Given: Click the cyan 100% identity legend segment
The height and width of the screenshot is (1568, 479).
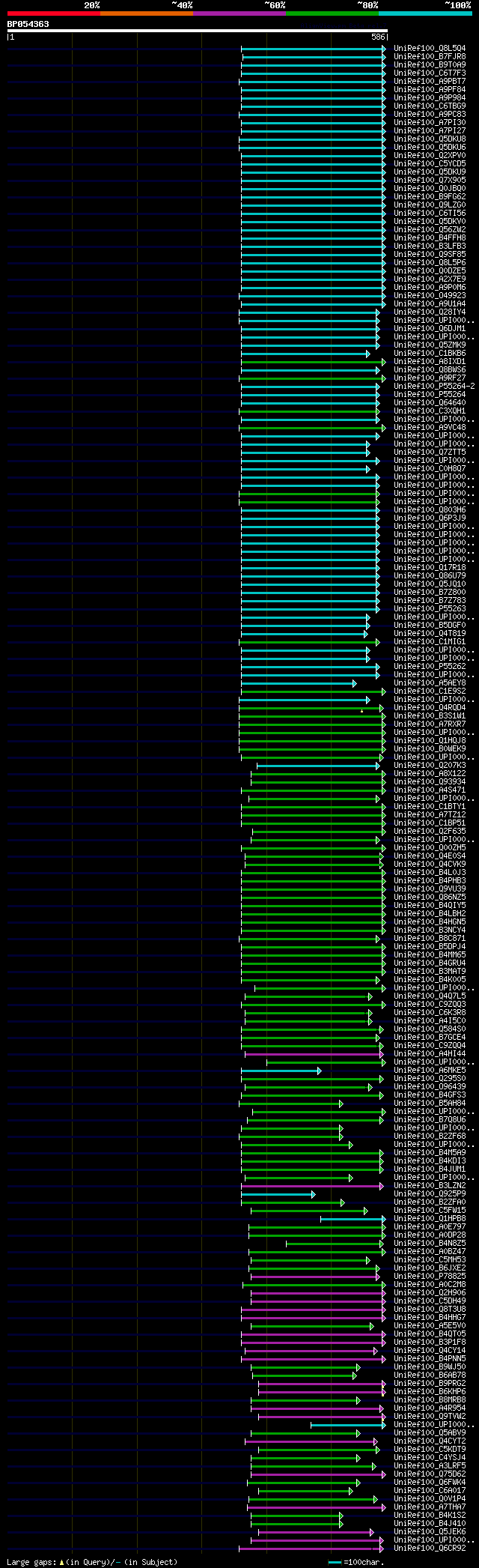Looking at the screenshot, I should click(425, 13).
